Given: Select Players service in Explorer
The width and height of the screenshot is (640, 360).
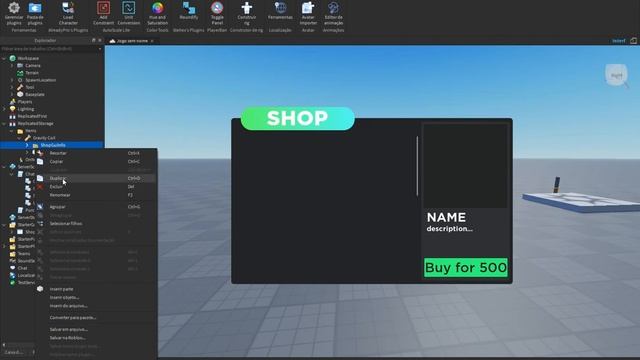Looking at the screenshot, I should [x=24, y=102].
